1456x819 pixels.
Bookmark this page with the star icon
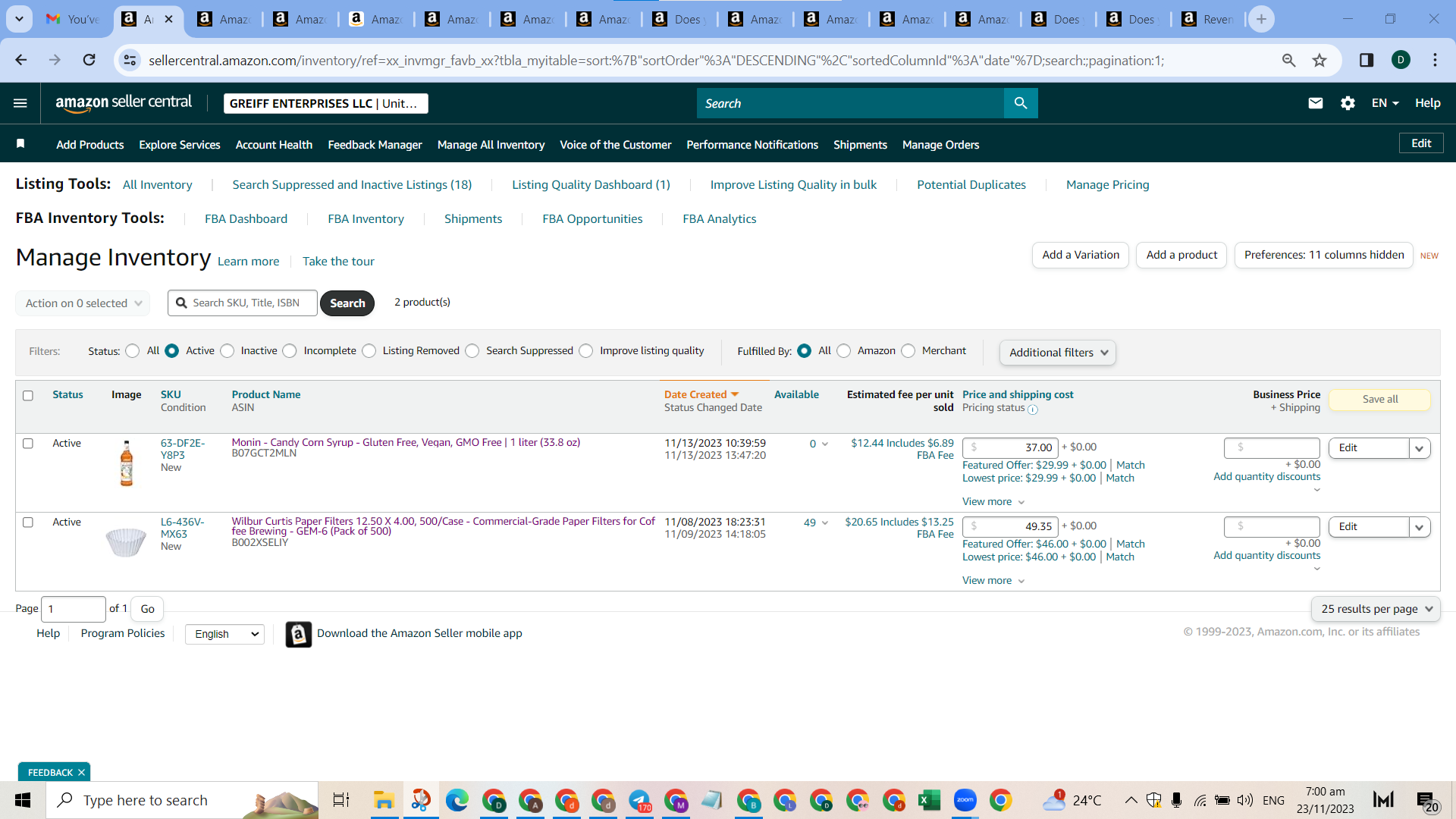point(1319,60)
